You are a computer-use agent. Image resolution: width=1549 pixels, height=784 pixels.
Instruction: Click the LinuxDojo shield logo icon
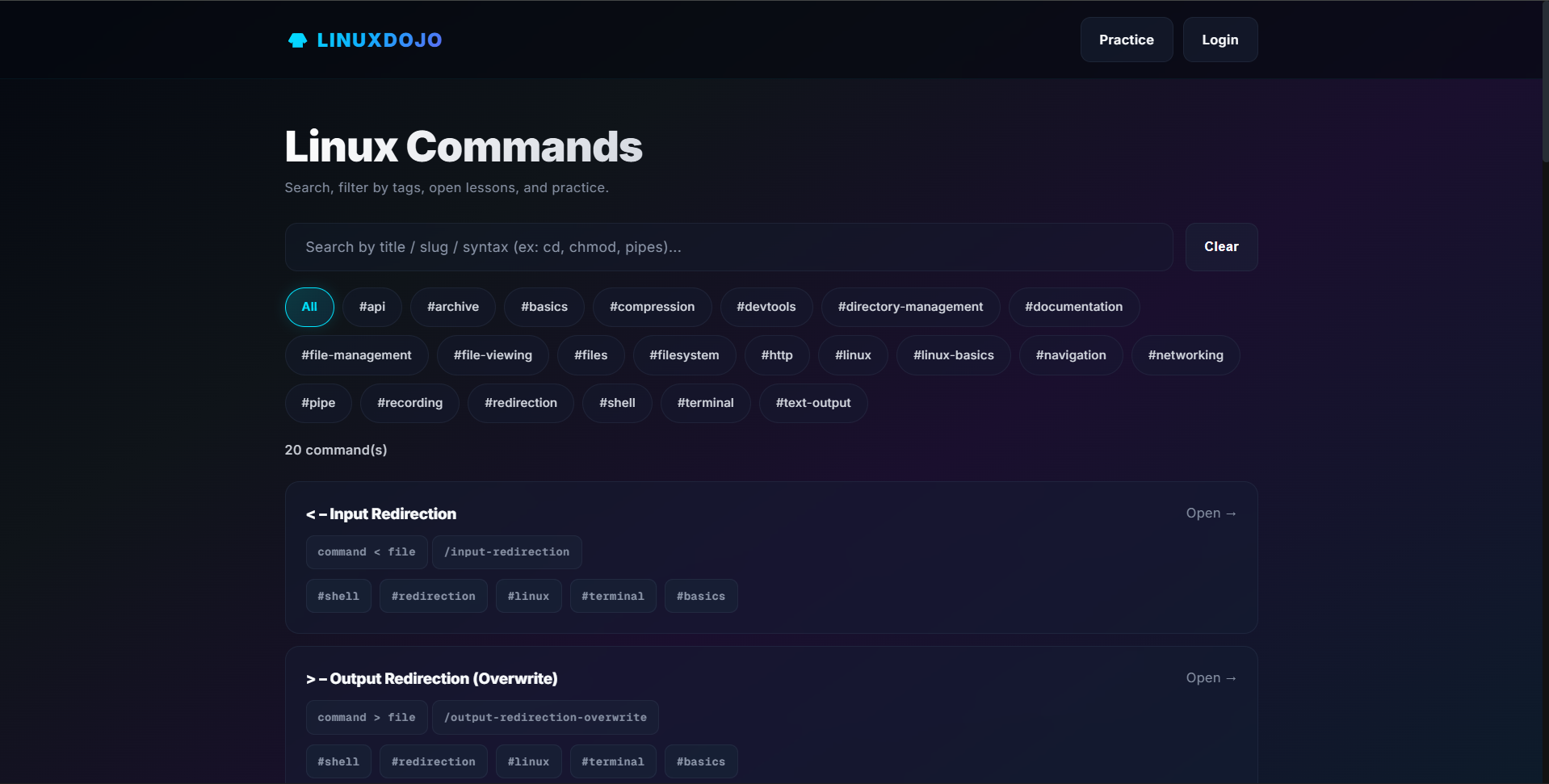point(296,39)
